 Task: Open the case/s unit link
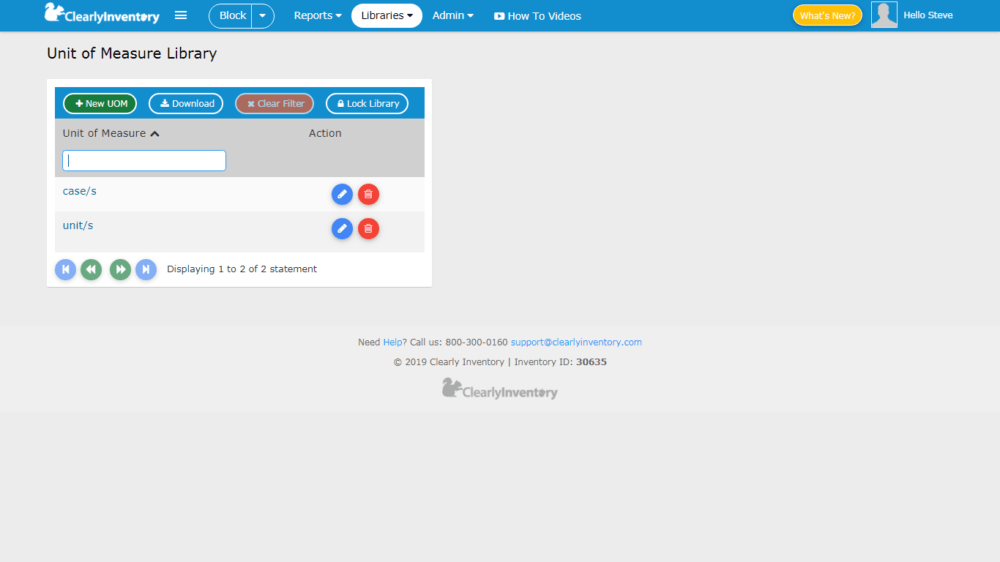pos(80,191)
